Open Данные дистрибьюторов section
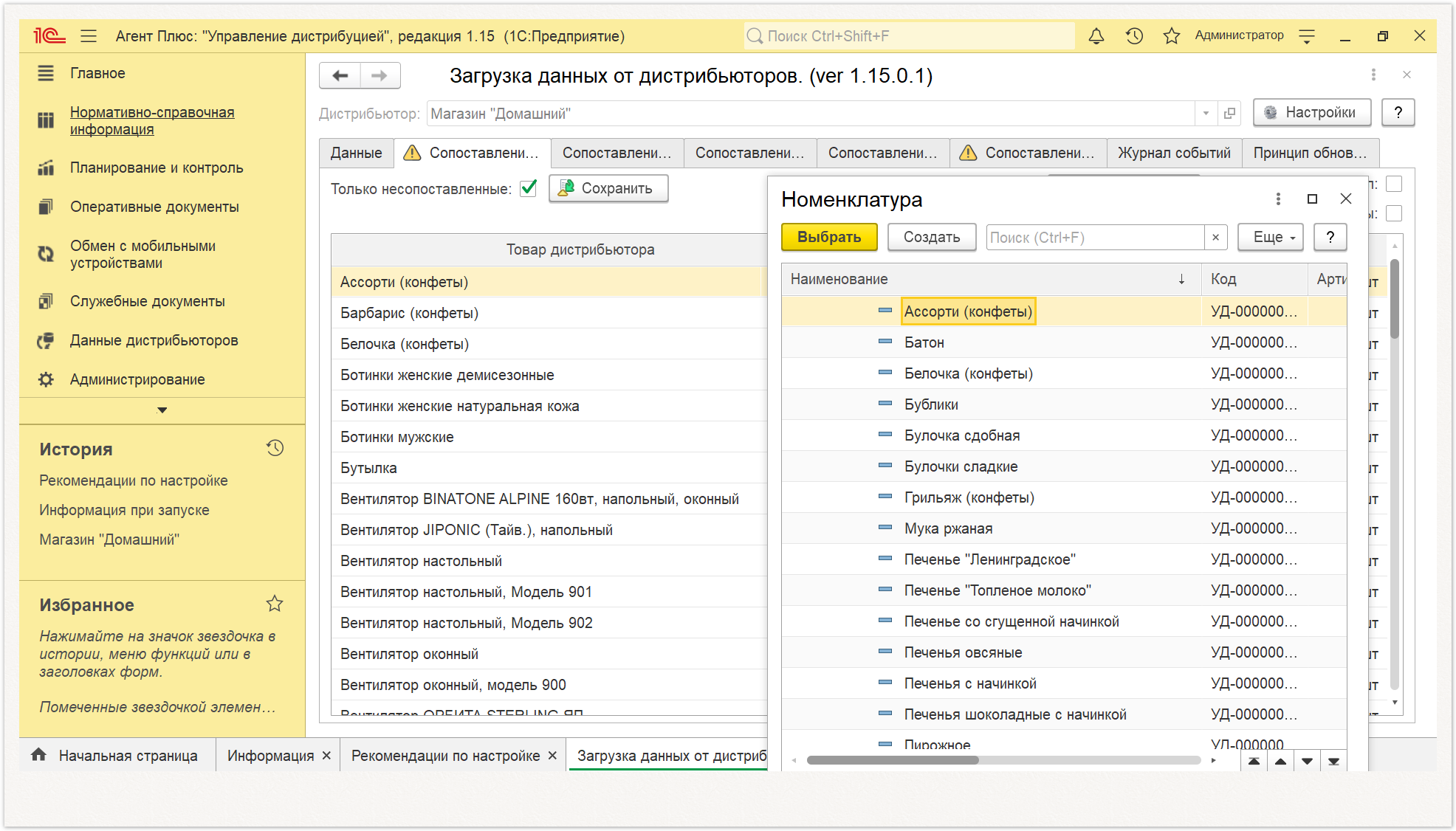 point(154,340)
